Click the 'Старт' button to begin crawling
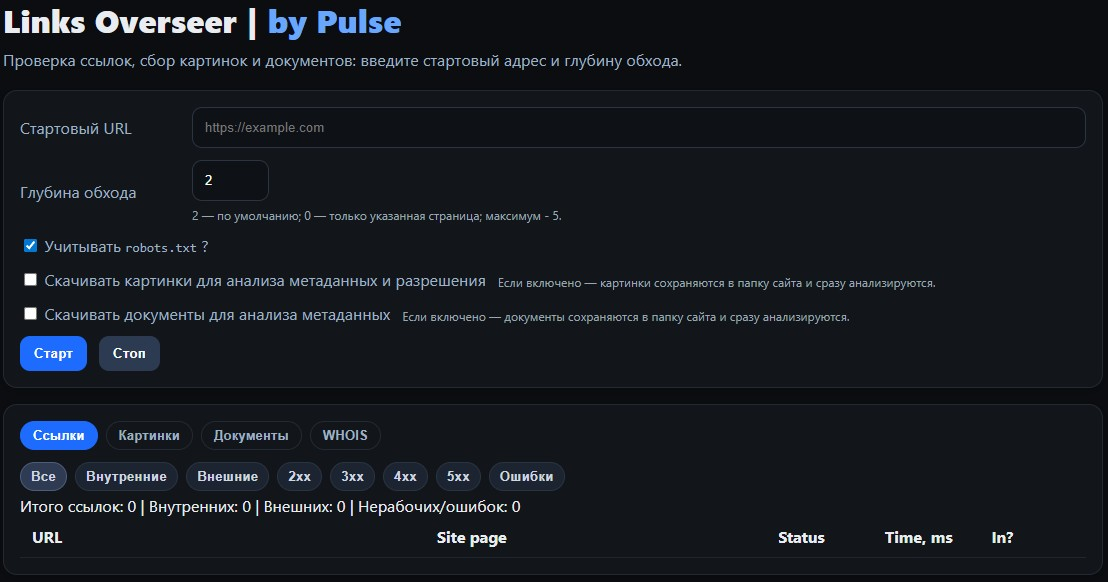Screen dimensions: 1108x582 tap(53, 353)
